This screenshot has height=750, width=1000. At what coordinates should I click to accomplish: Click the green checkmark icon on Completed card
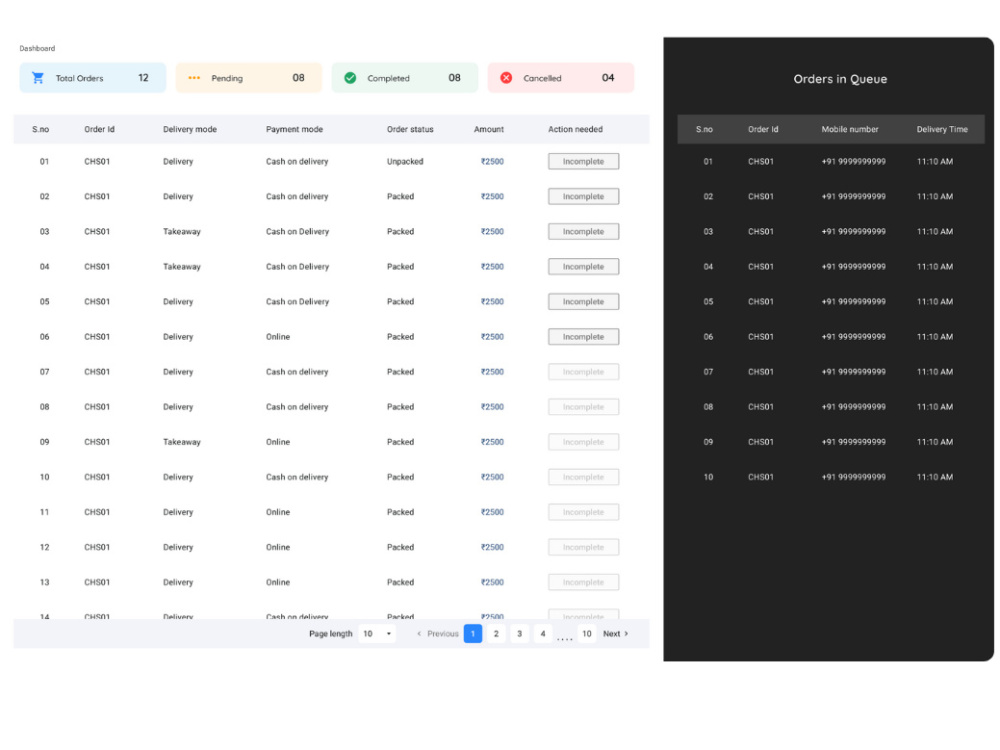[350, 77]
